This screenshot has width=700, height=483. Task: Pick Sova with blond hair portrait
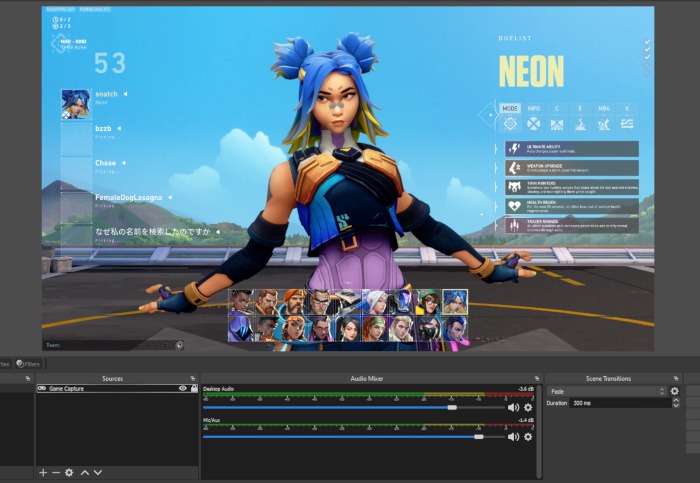tap(402, 329)
